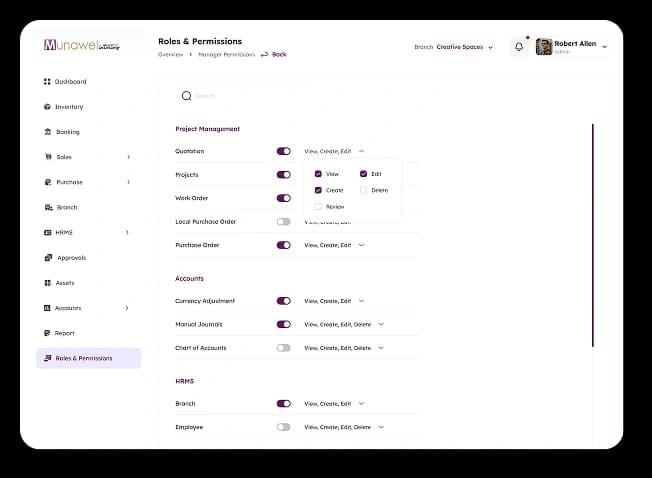
Task: Click the Approvals icon in sidebar
Action: pyautogui.click(x=48, y=258)
